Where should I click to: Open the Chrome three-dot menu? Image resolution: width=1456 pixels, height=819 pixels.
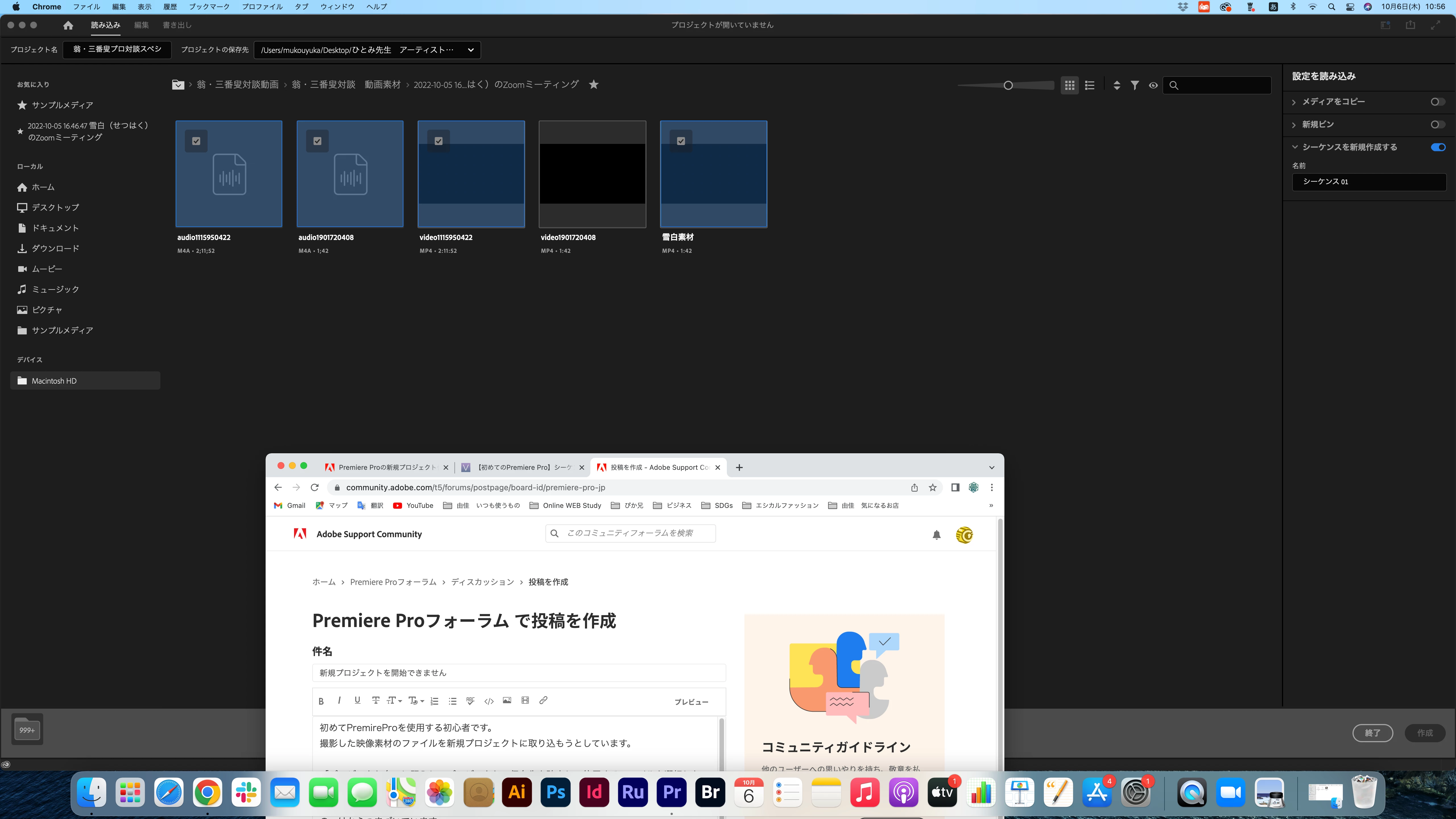pyautogui.click(x=991, y=487)
